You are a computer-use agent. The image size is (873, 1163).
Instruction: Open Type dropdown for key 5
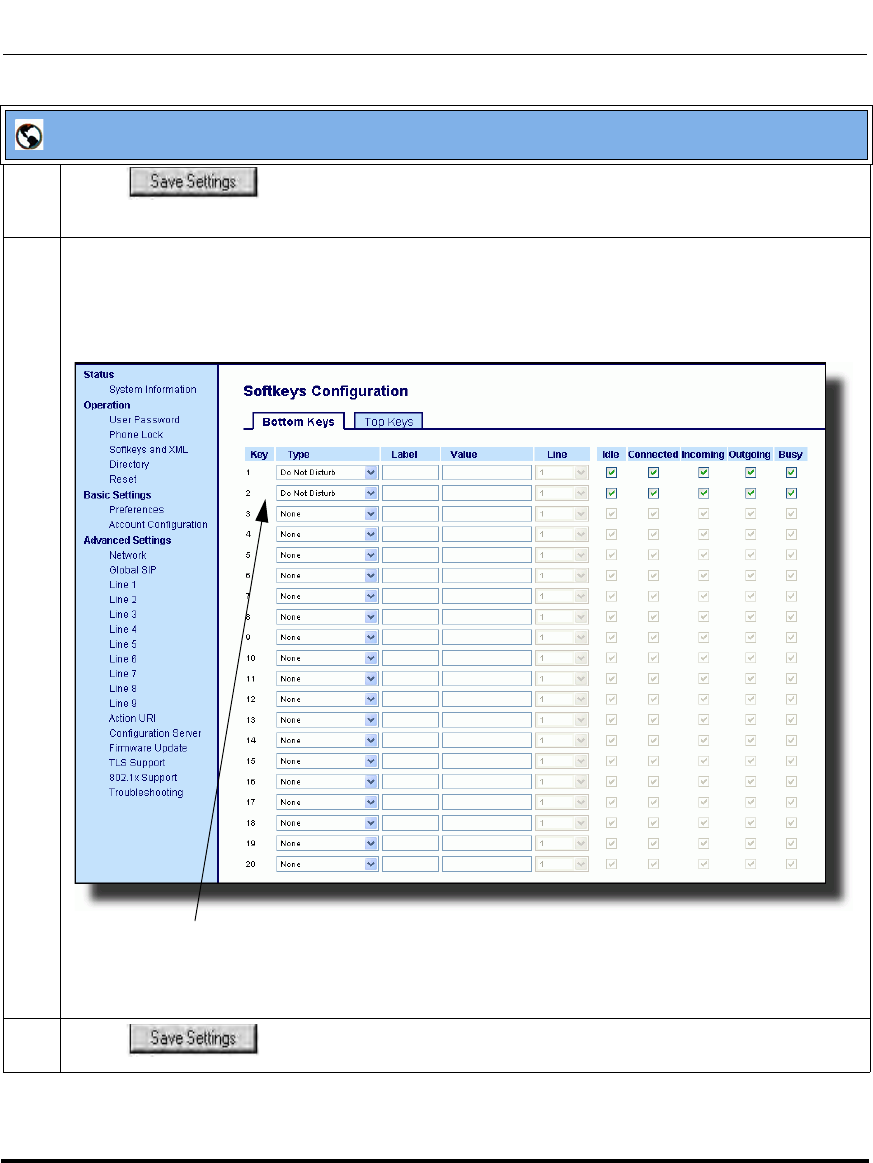tap(327, 555)
